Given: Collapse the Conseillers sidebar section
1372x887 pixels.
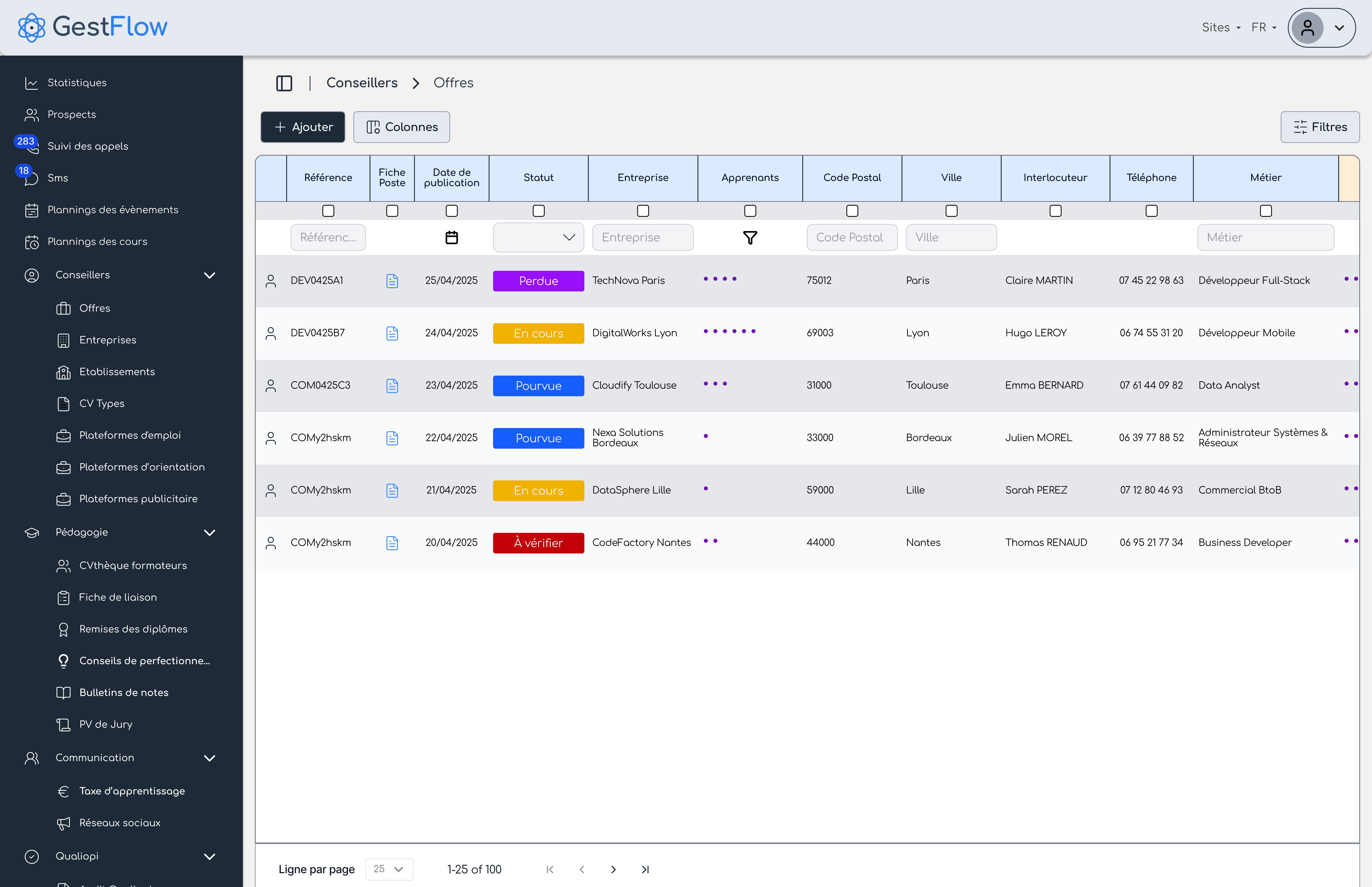Looking at the screenshot, I should [x=210, y=275].
